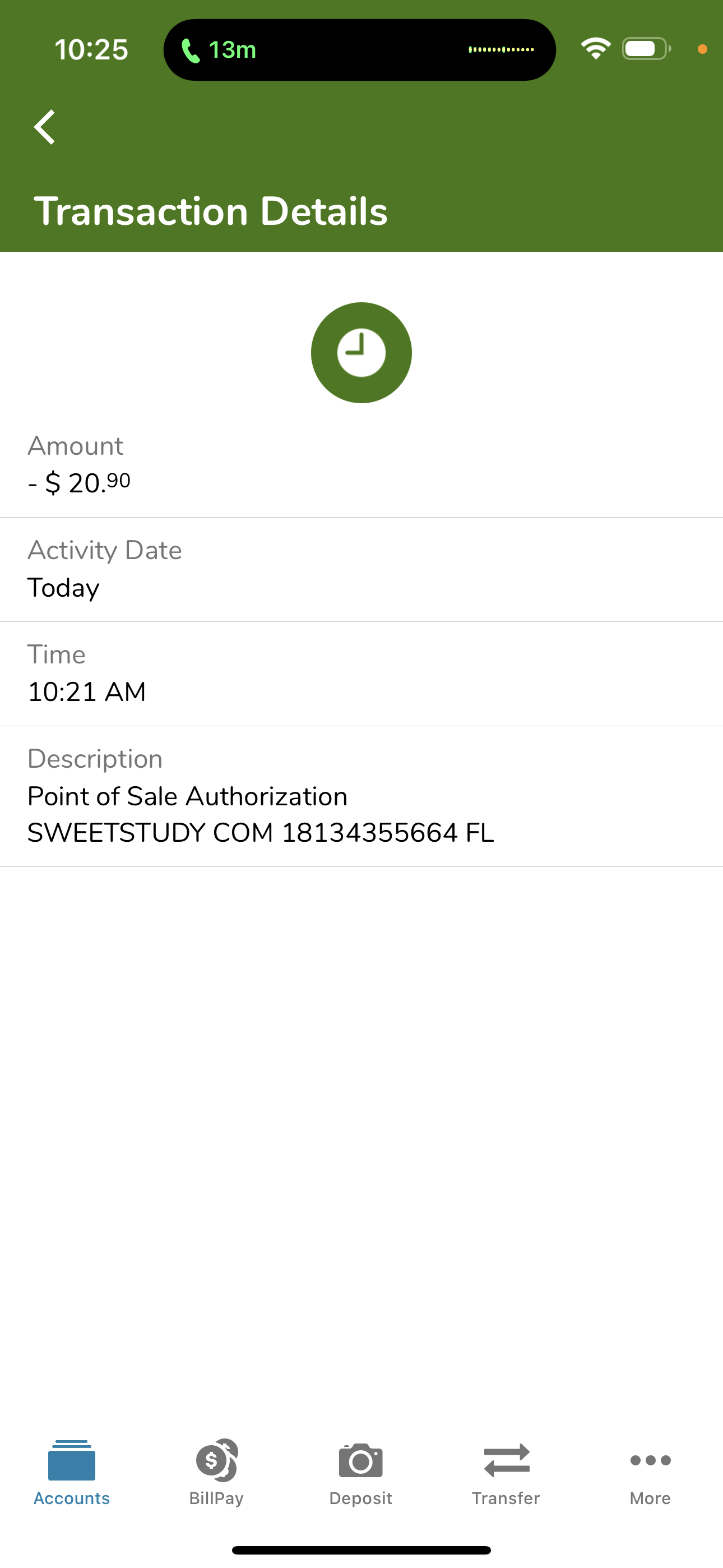
Task: Tap the home indicator bar
Action: point(361,1551)
